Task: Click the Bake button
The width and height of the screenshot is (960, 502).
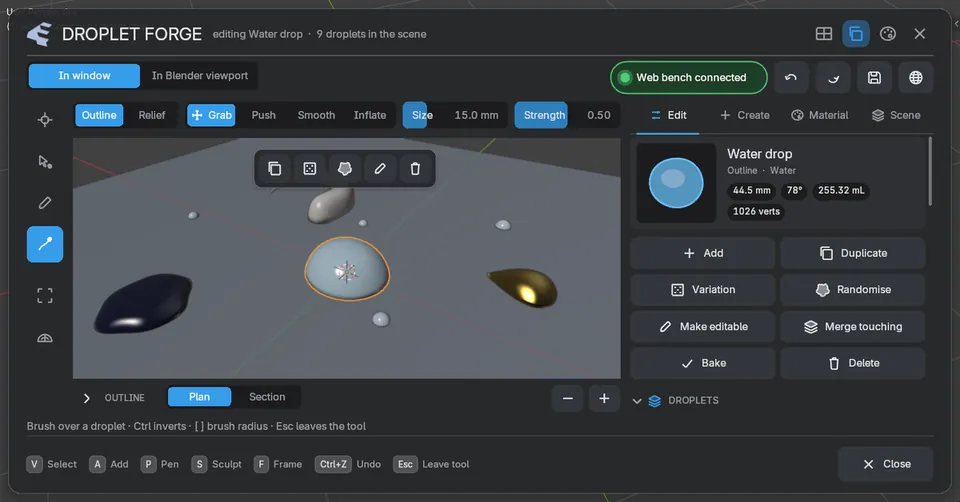Action: tap(703, 363)
